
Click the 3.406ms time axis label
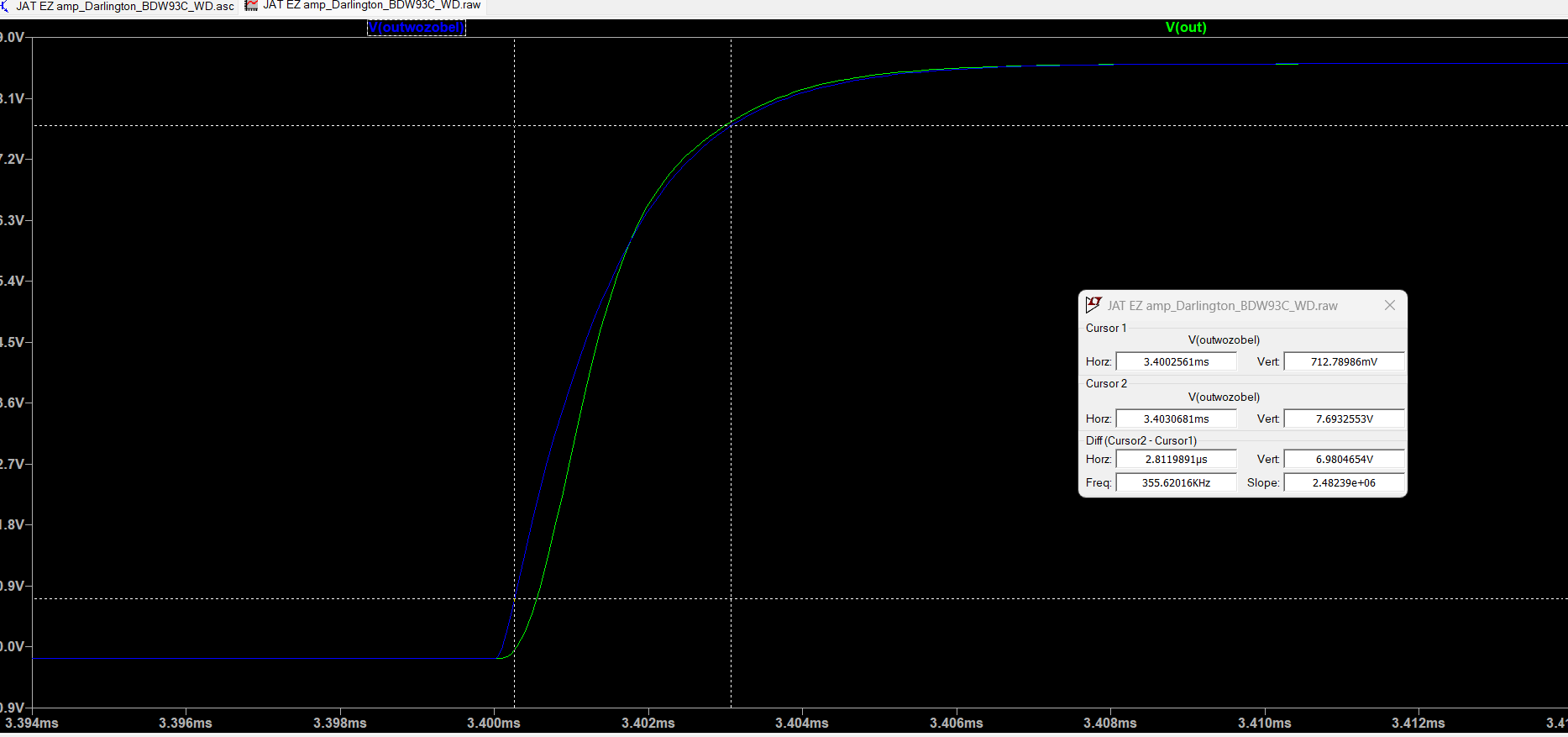pos(957,723)
